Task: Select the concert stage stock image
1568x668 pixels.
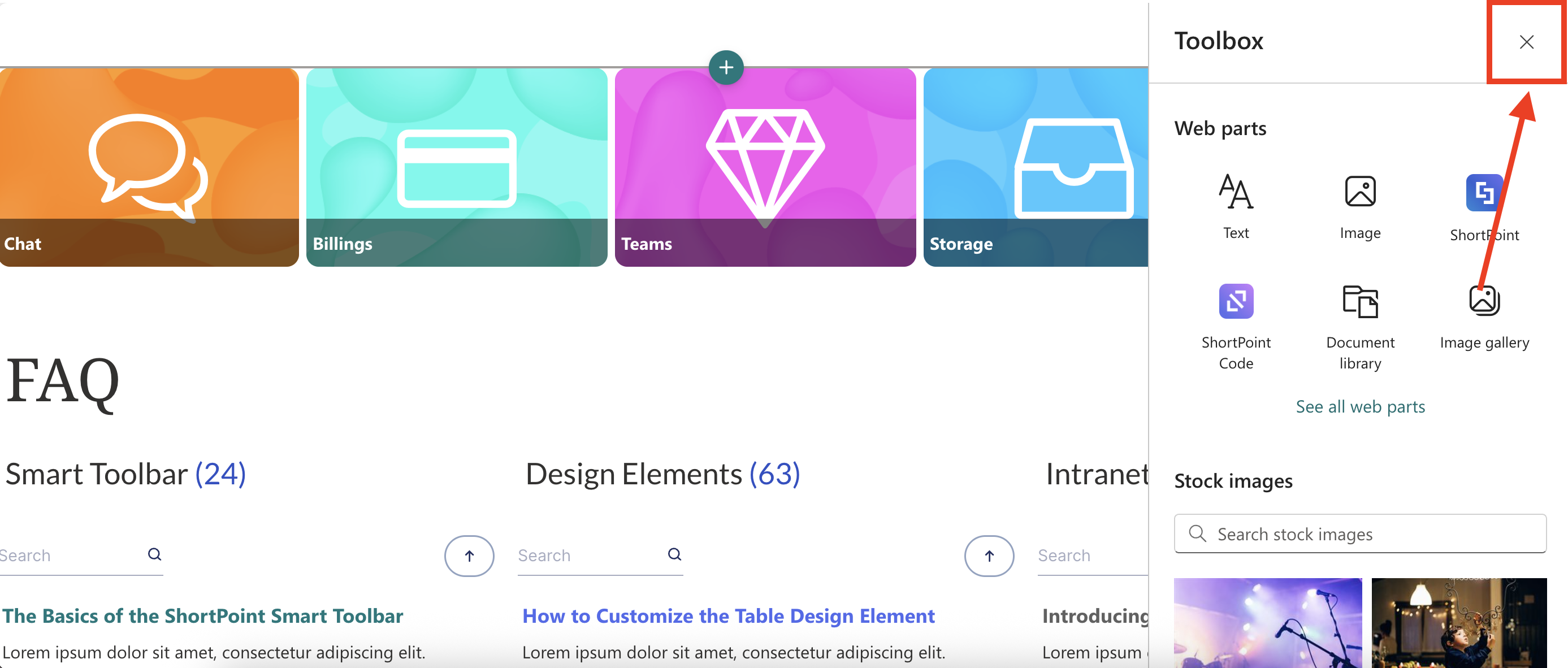Action: [1267, 623]
